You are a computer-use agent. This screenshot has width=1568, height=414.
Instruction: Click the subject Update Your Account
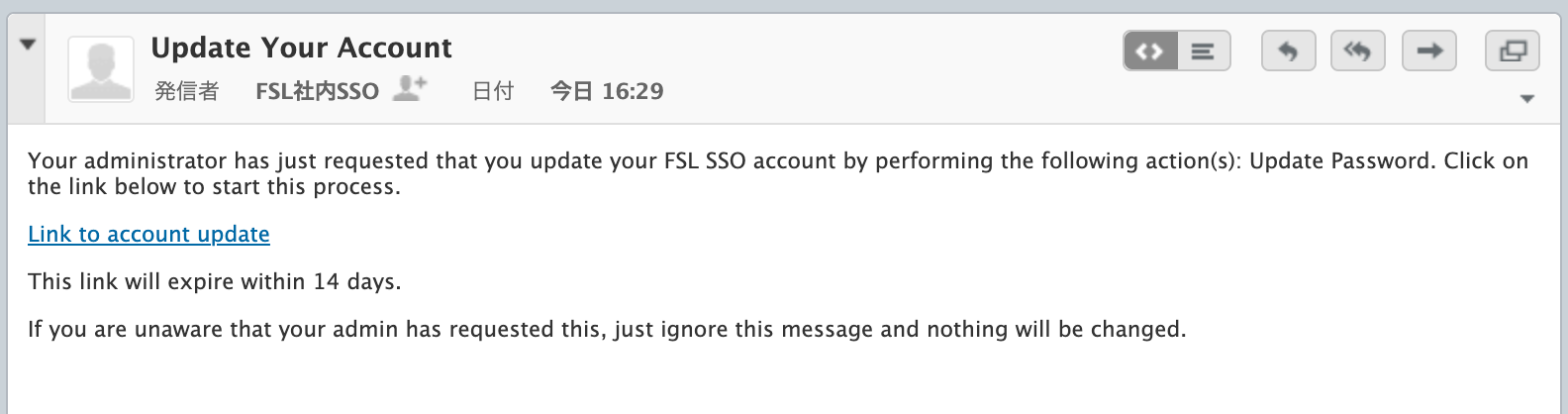click(x=301, y=48)
